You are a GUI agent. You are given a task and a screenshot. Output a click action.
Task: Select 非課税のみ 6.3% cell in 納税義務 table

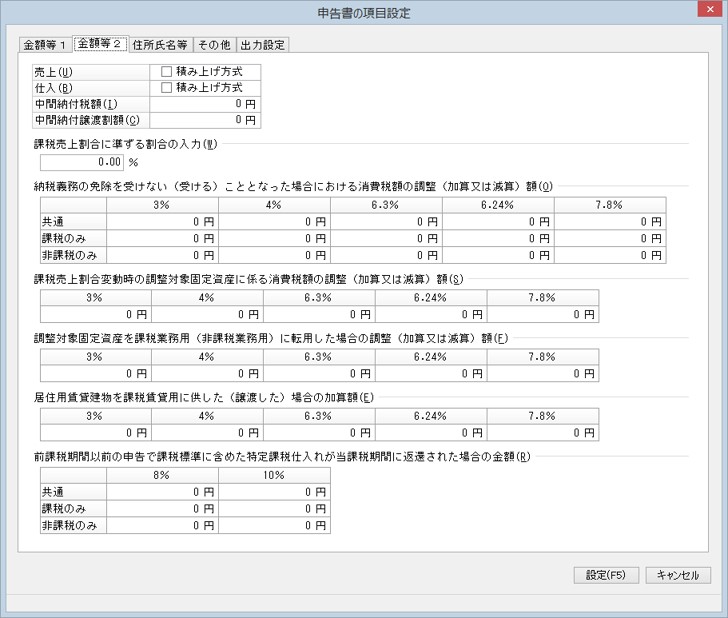[385, 254]
